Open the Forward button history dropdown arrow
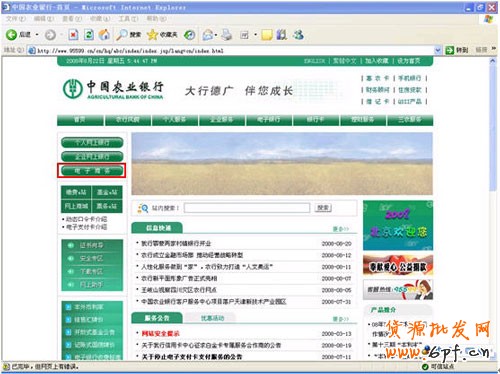This screenshot has height=374, width=500. click(61, 35)
